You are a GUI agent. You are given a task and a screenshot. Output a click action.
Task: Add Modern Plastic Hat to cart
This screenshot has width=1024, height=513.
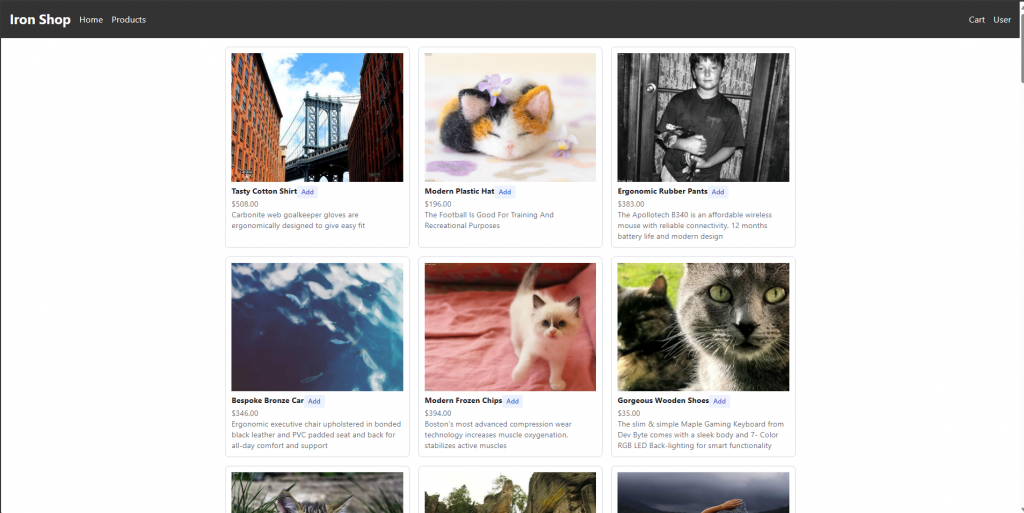click(505, 192)
